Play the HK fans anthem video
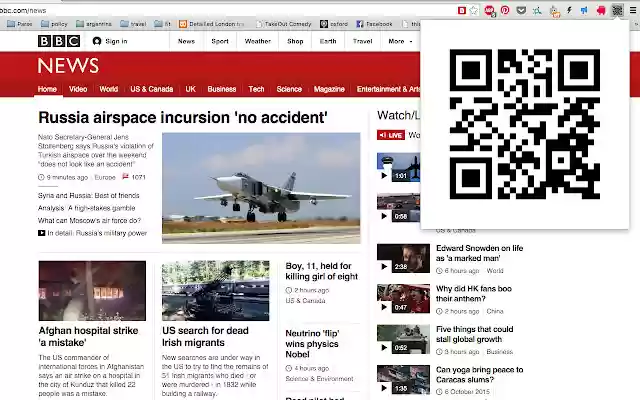The width and height of the screenshot is (640, 400). pos(383,307)
